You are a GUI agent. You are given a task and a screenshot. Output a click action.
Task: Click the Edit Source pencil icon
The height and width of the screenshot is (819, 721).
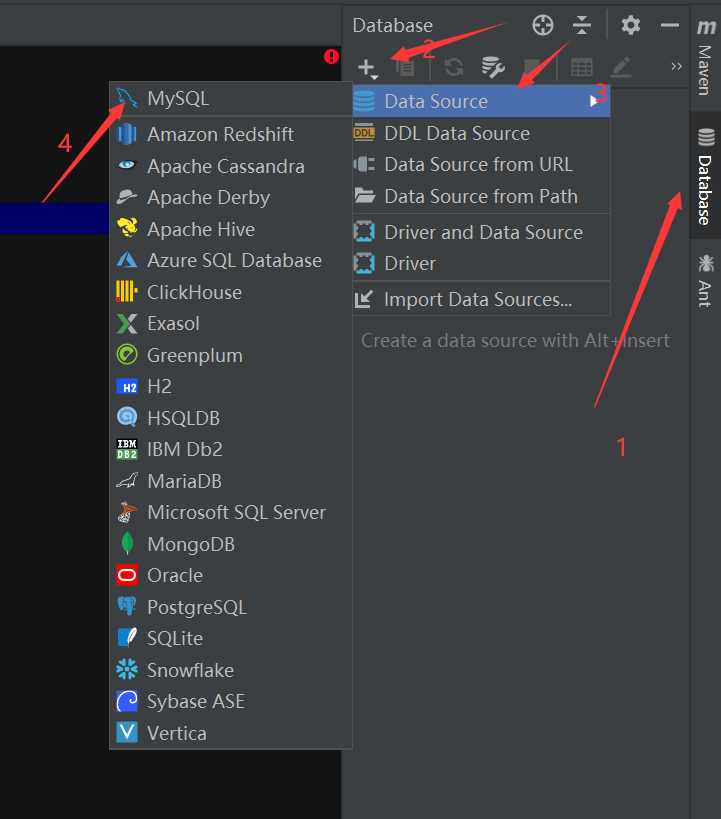click(x=621, y=67)
